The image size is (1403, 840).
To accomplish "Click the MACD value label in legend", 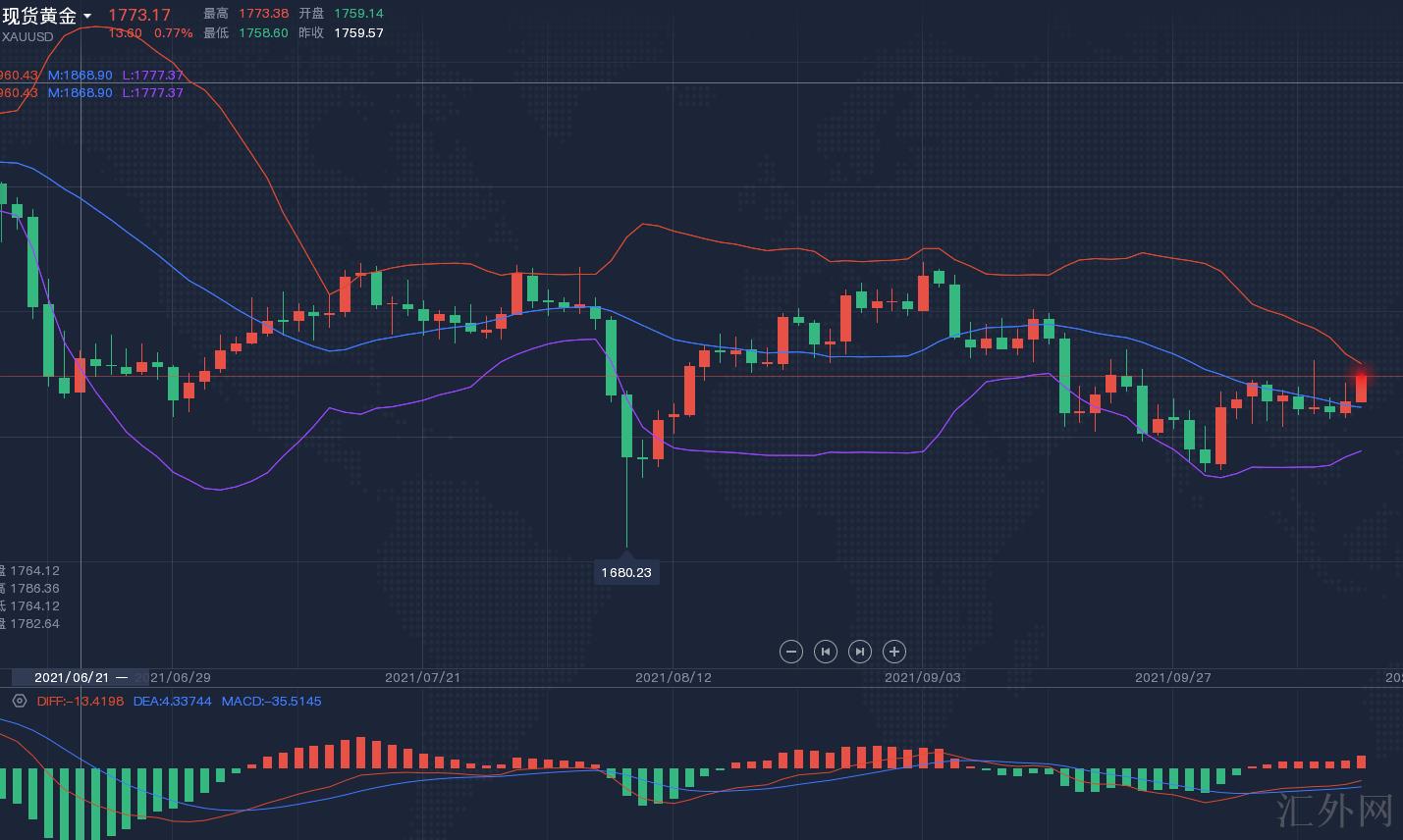I will pos(271,701).
